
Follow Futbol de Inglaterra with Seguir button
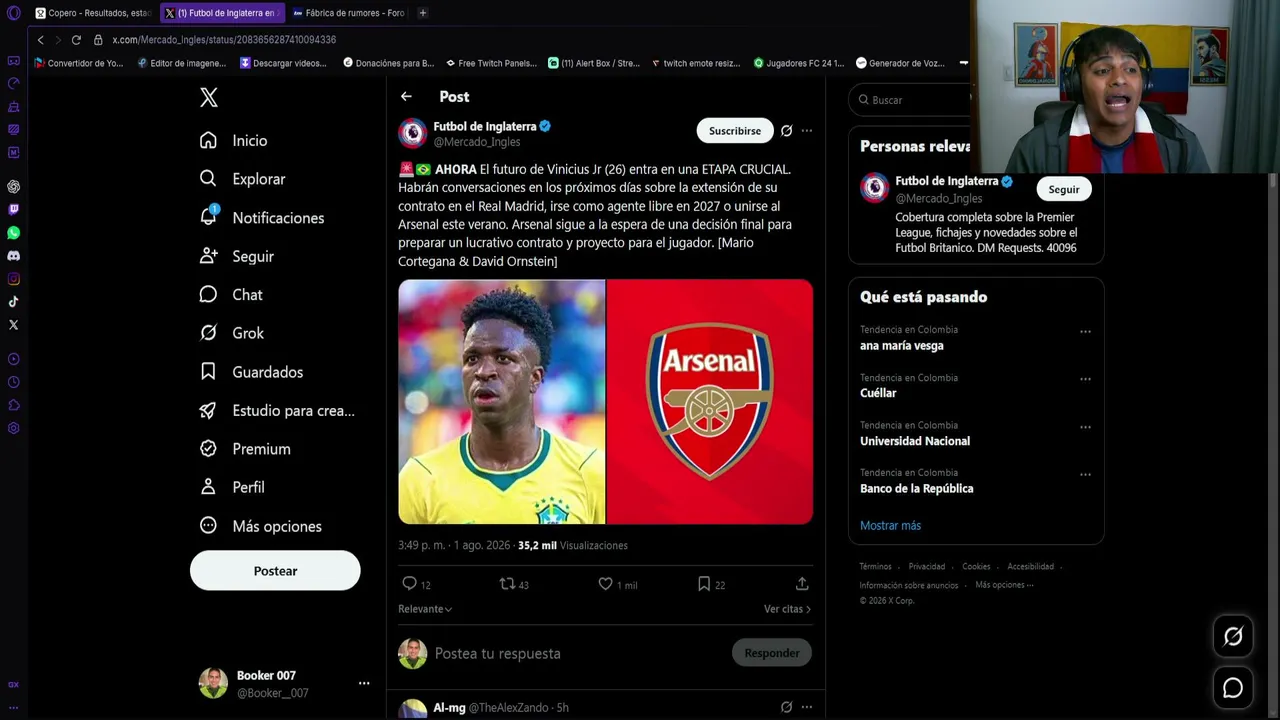pyautogui.click(x=1064, y=189)
